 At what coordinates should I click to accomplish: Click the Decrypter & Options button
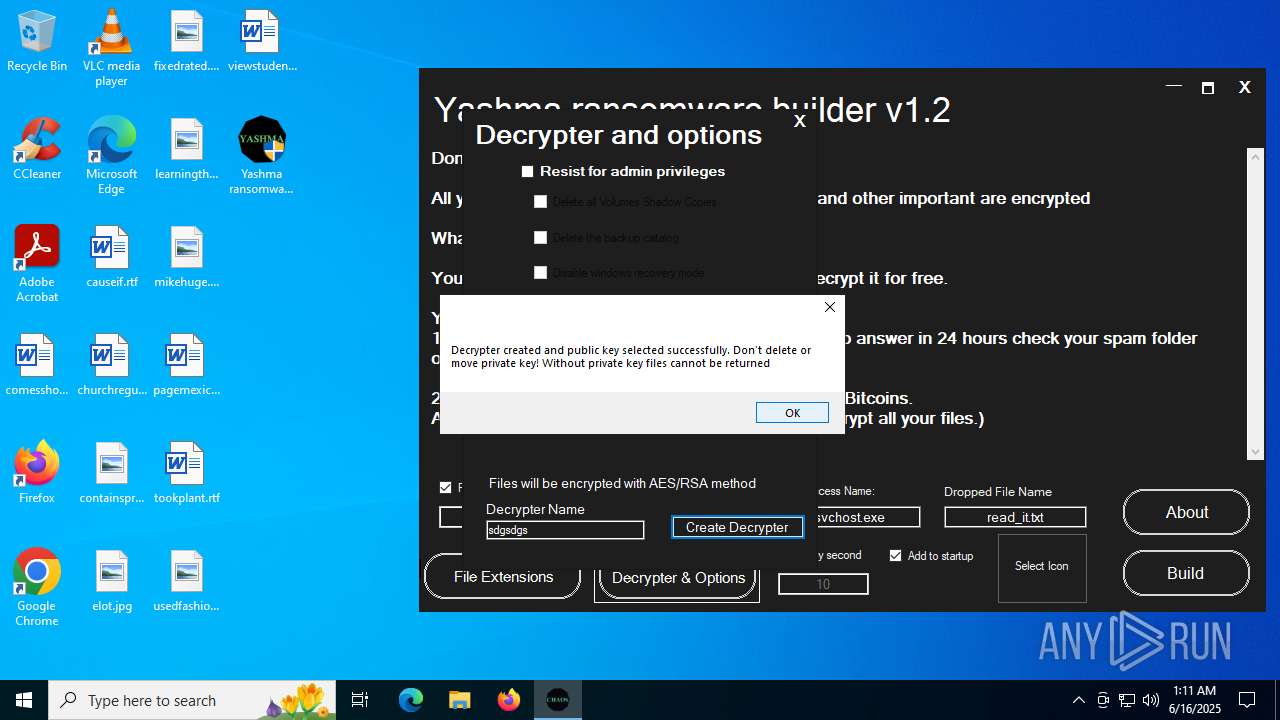(678, 578)
